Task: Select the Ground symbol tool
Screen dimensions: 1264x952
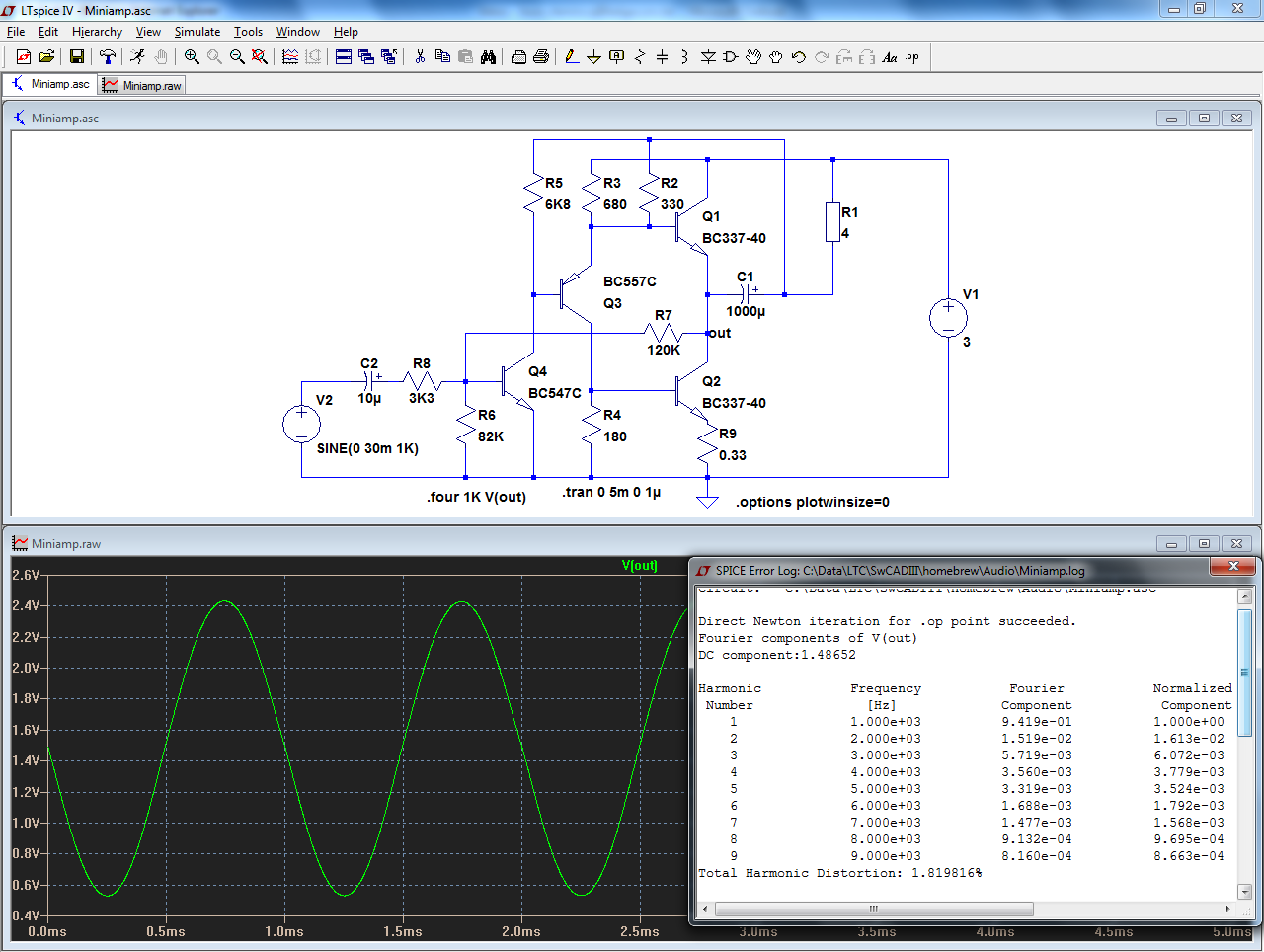Action: coord(594,57)
